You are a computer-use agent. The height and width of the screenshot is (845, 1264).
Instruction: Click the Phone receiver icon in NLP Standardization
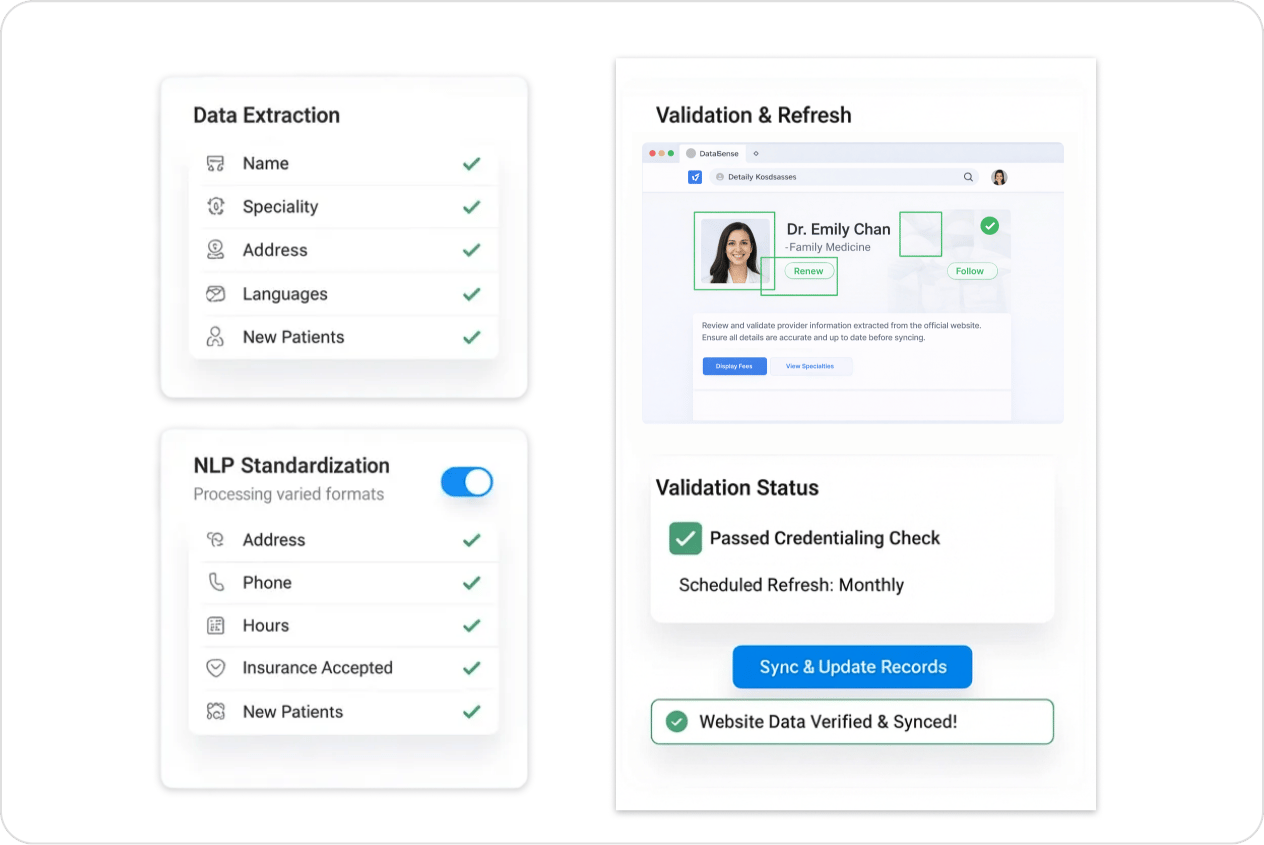tap(215, 582)
